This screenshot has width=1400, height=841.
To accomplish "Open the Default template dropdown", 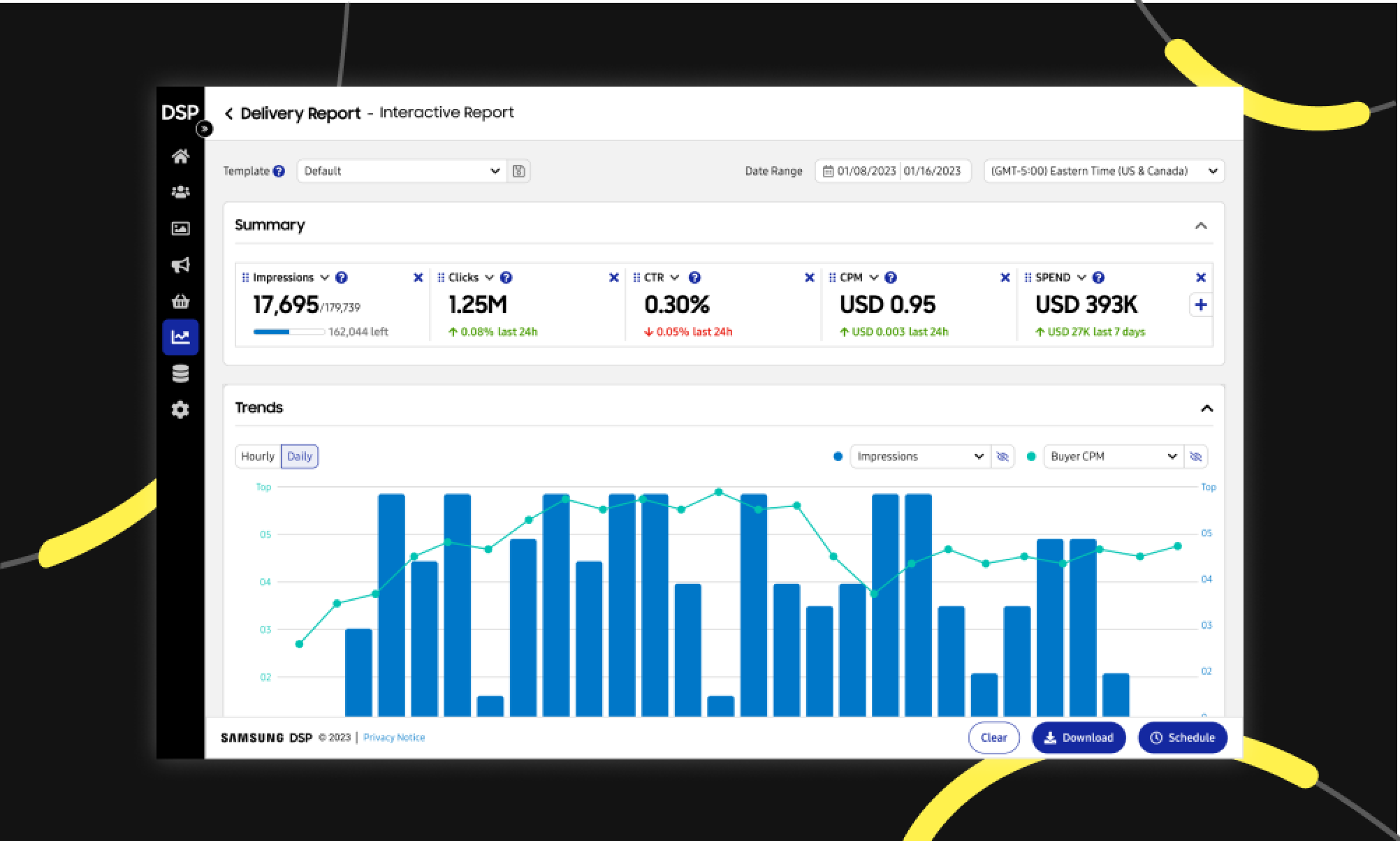I will tap(402, 171).
